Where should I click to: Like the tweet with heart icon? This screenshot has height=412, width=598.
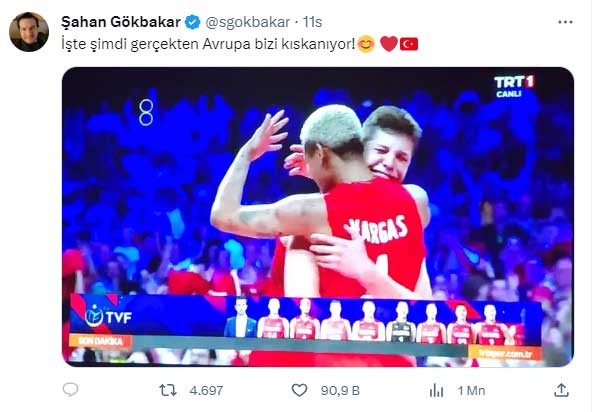coord(299,390)
